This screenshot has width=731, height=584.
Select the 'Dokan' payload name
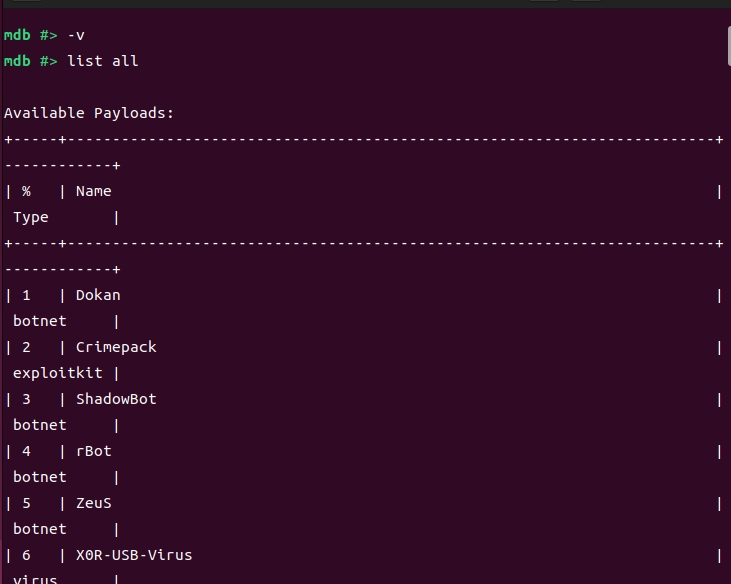[98, 295]
